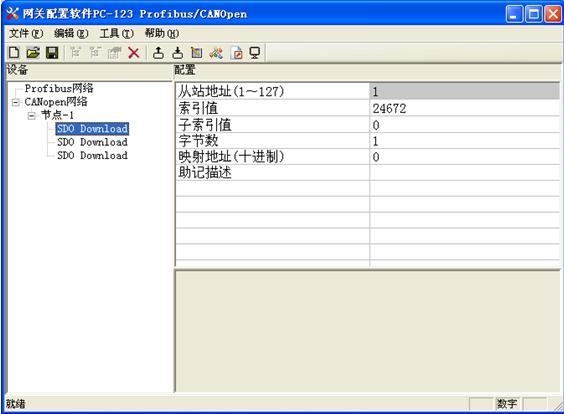
Task: Collapse the 节点-1 tree node
Action: 32,116
